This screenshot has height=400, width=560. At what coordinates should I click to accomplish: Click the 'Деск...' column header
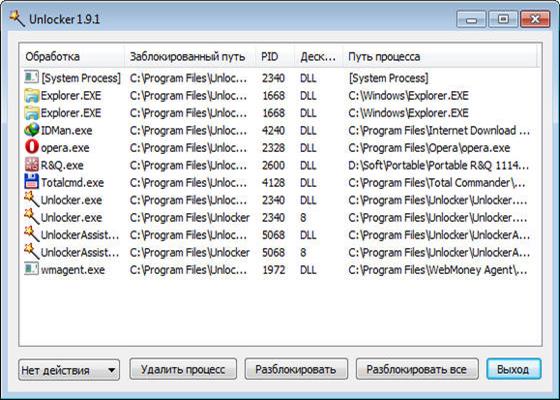(x=319, y=56)
